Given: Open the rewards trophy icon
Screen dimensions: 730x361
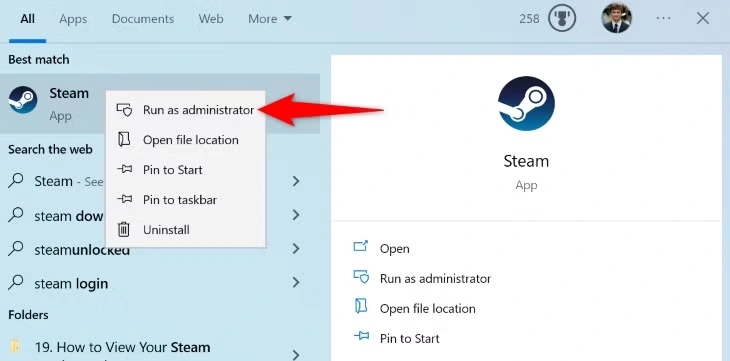Looking at the screenshot, I should tap(562, 19).
